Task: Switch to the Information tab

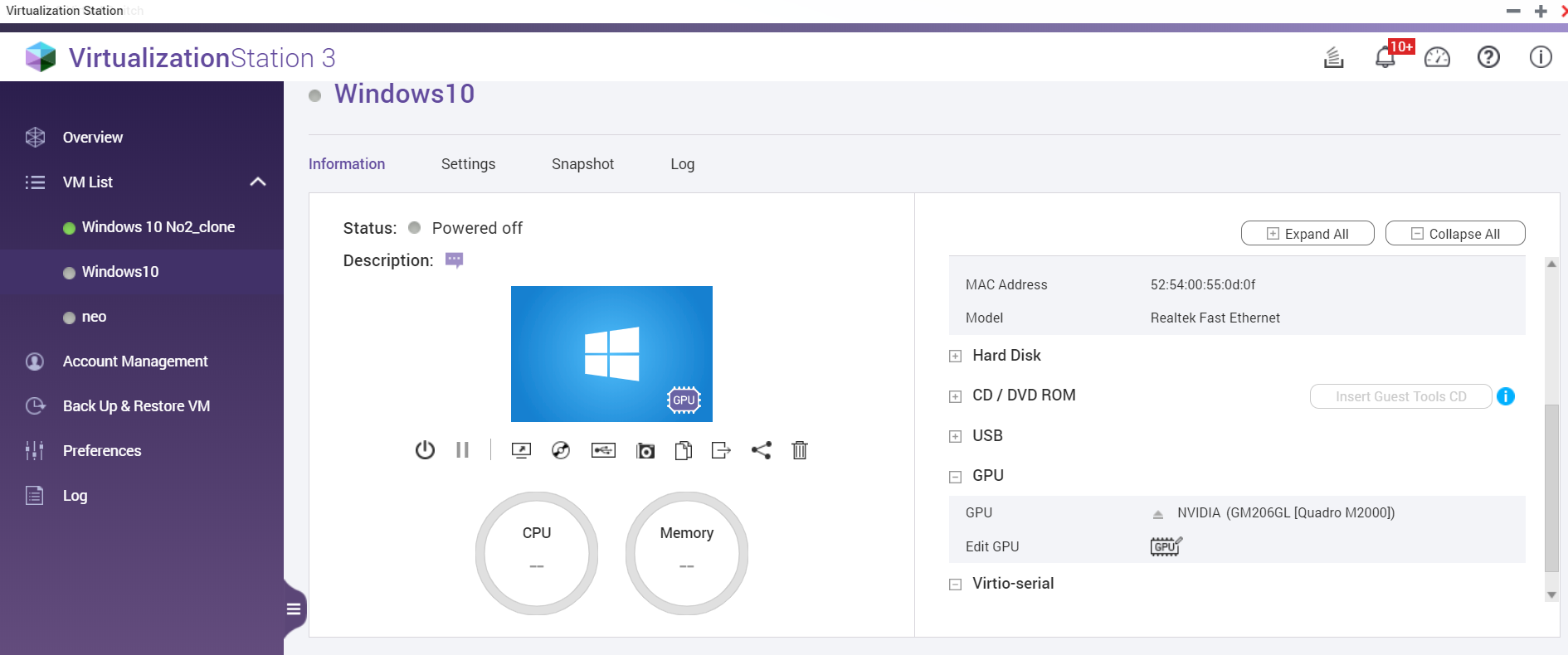Action: pyautogui.click(x=347, y=164)
